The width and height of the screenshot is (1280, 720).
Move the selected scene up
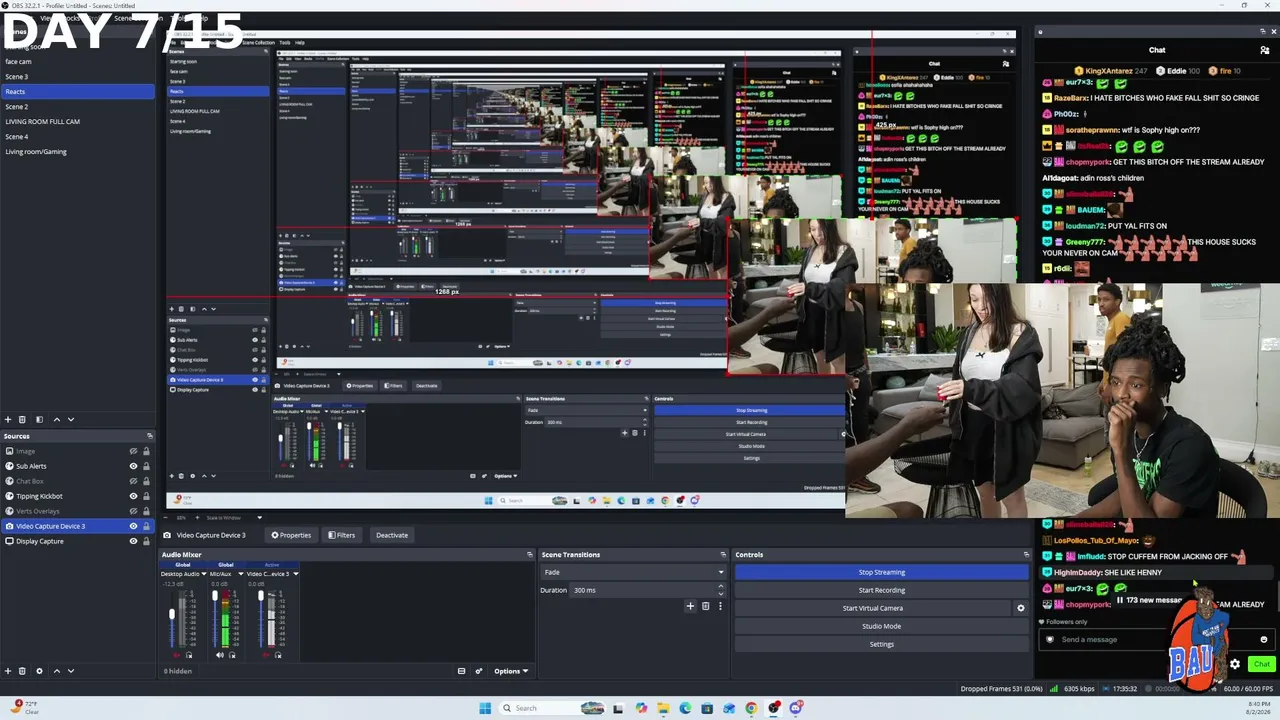56,419
